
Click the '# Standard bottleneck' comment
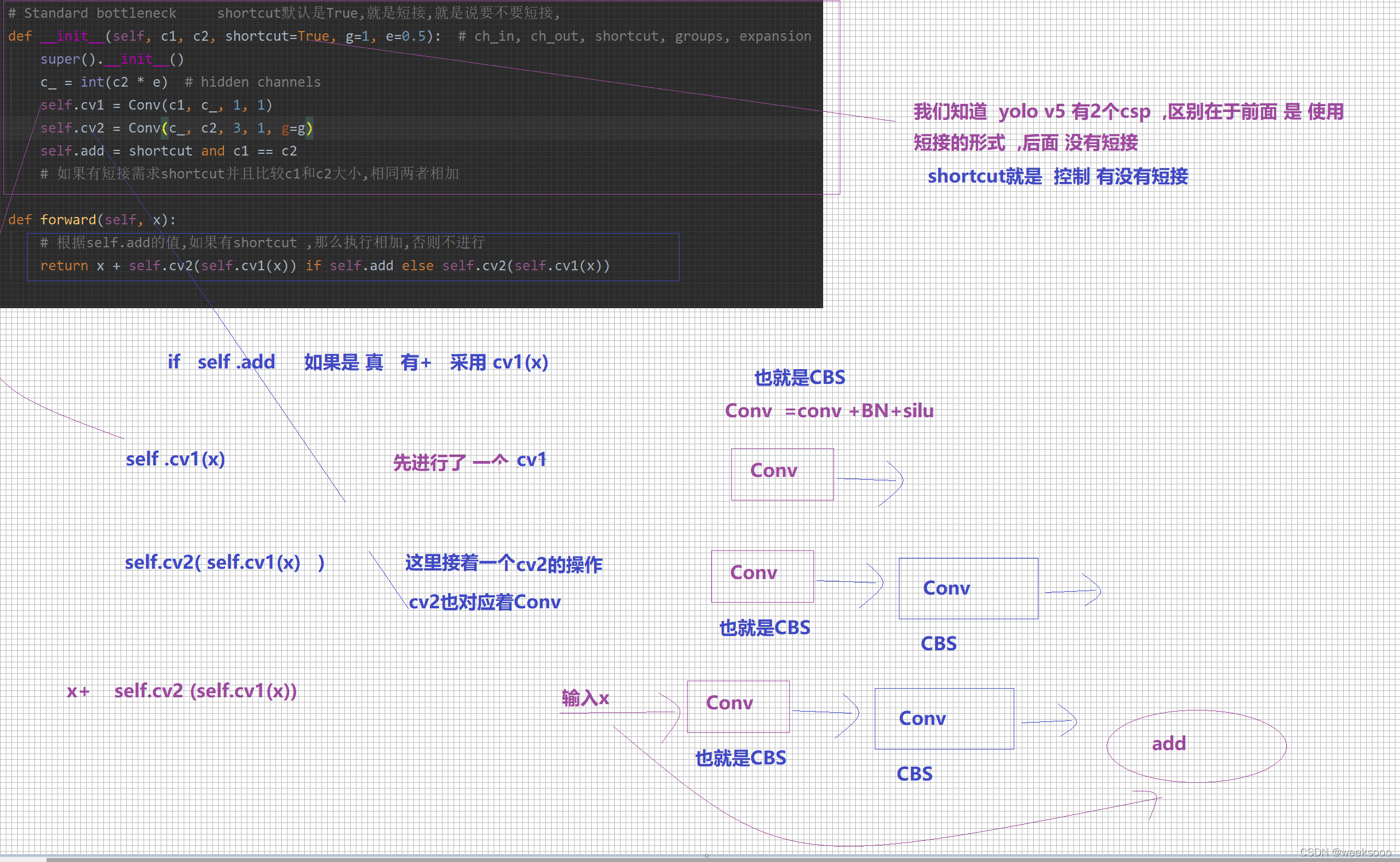pyautogui.click(x=92, y=13)
